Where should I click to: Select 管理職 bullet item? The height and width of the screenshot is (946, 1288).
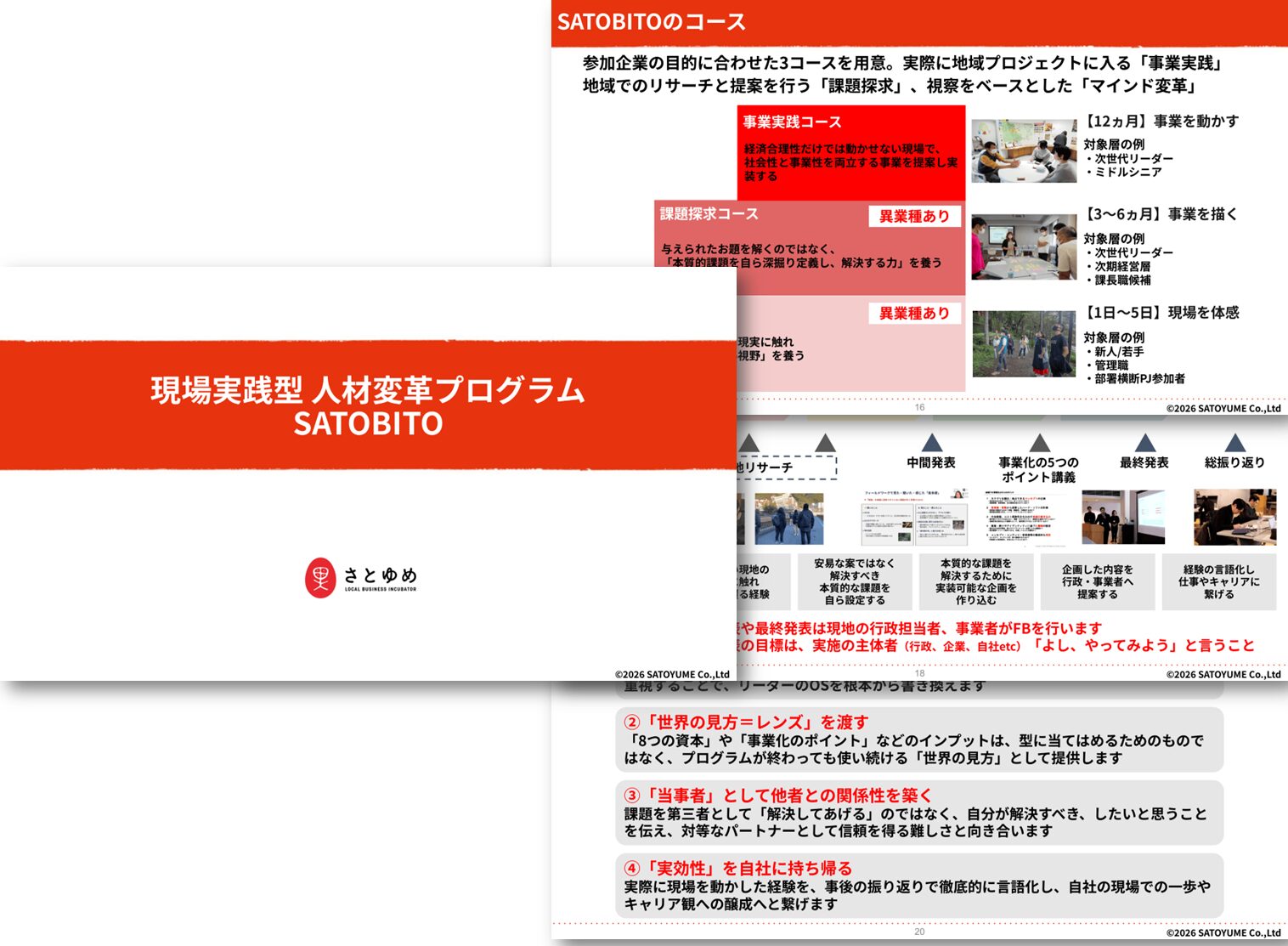[x=1107, y=365]
